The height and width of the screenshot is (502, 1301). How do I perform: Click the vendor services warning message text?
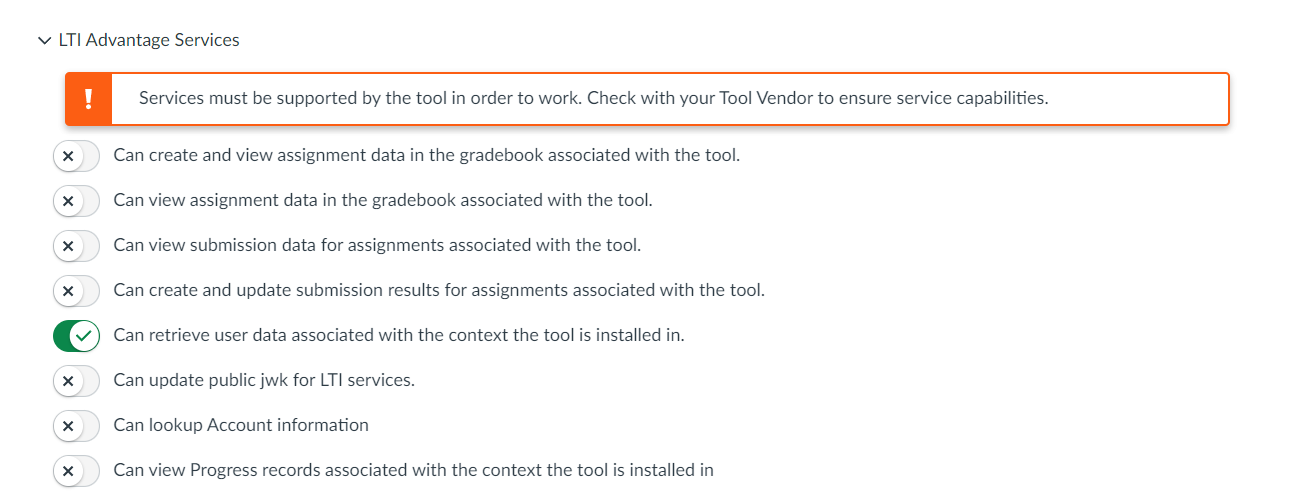tap(593, 98)
